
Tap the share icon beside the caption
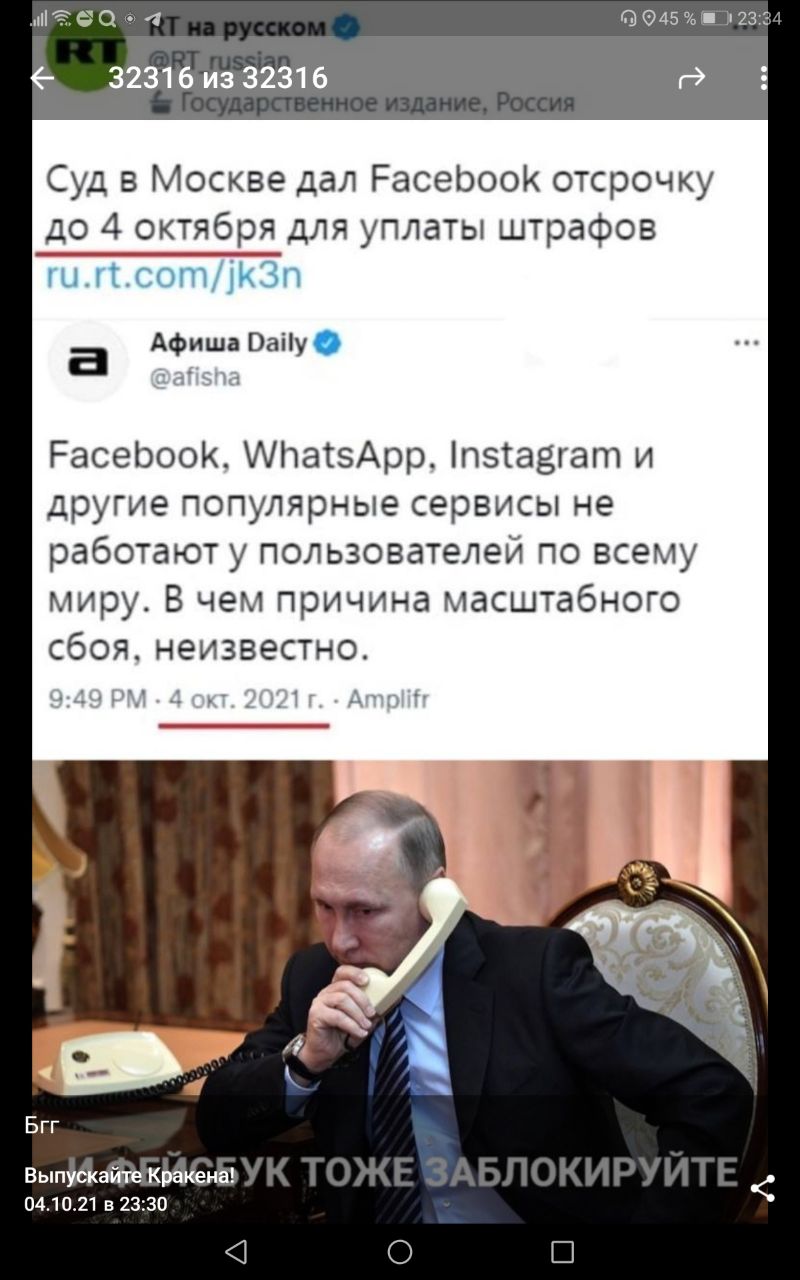[763, 1188]
